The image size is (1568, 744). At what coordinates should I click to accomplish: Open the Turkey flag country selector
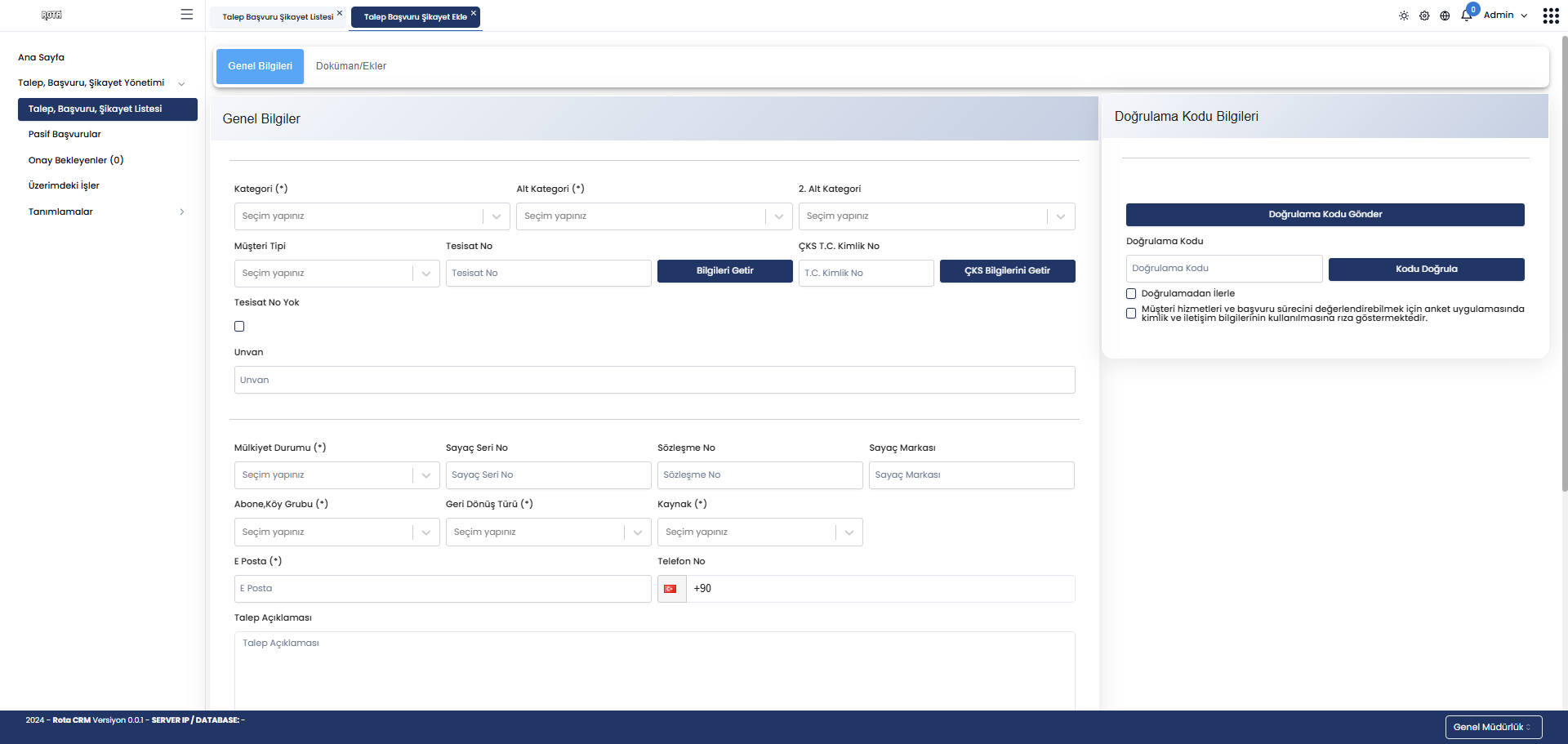coord(671,589)
